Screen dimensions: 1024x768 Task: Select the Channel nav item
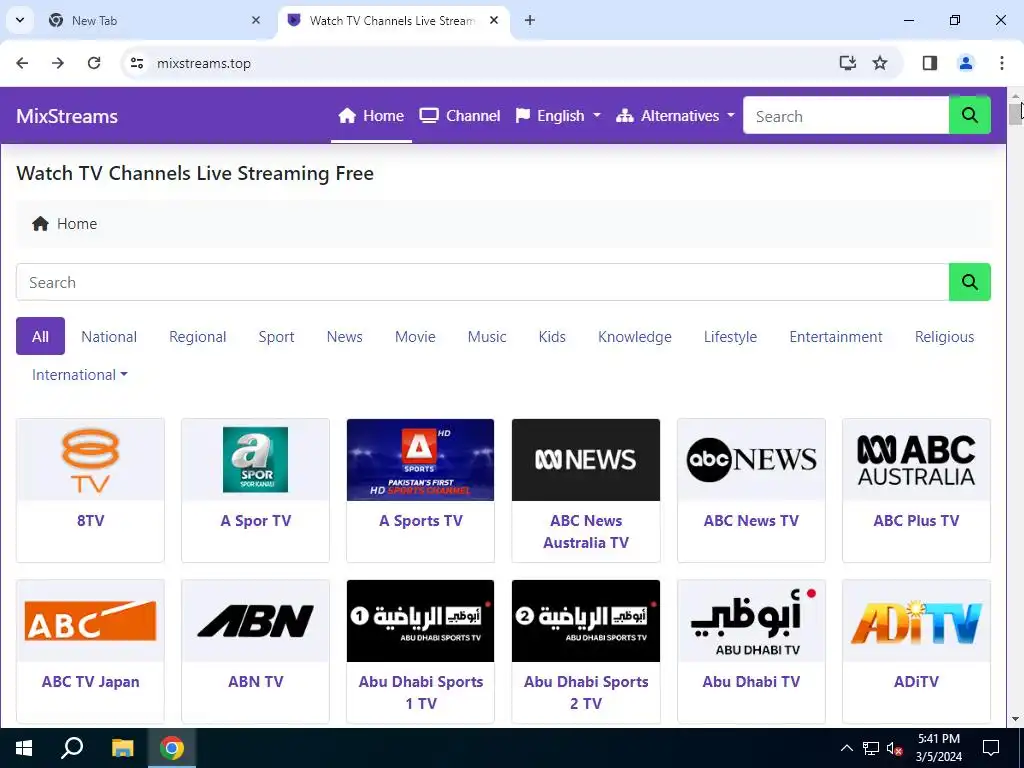pos(460,116)
